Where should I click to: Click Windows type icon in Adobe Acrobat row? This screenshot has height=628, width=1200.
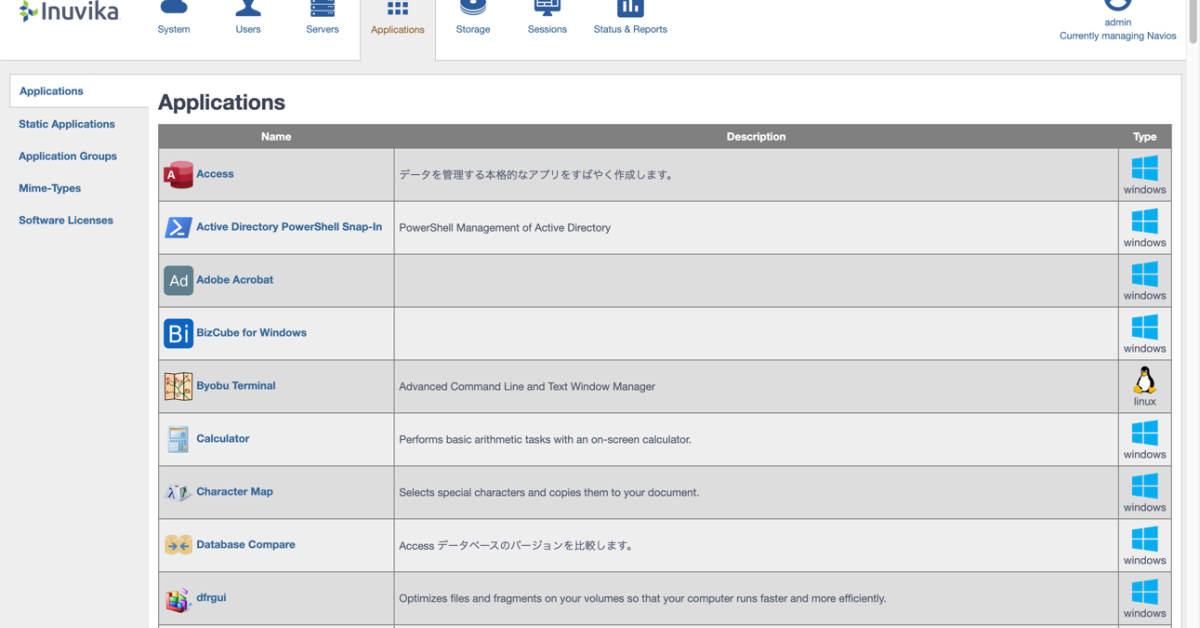click(x=1144, y=273)
